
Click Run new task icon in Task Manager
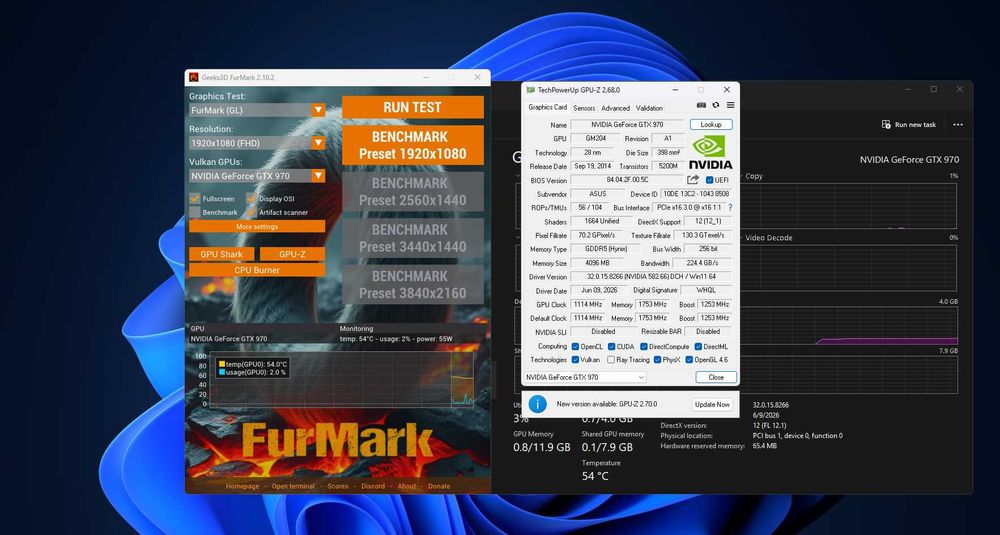pyautogui.click(x=886, y=124)
